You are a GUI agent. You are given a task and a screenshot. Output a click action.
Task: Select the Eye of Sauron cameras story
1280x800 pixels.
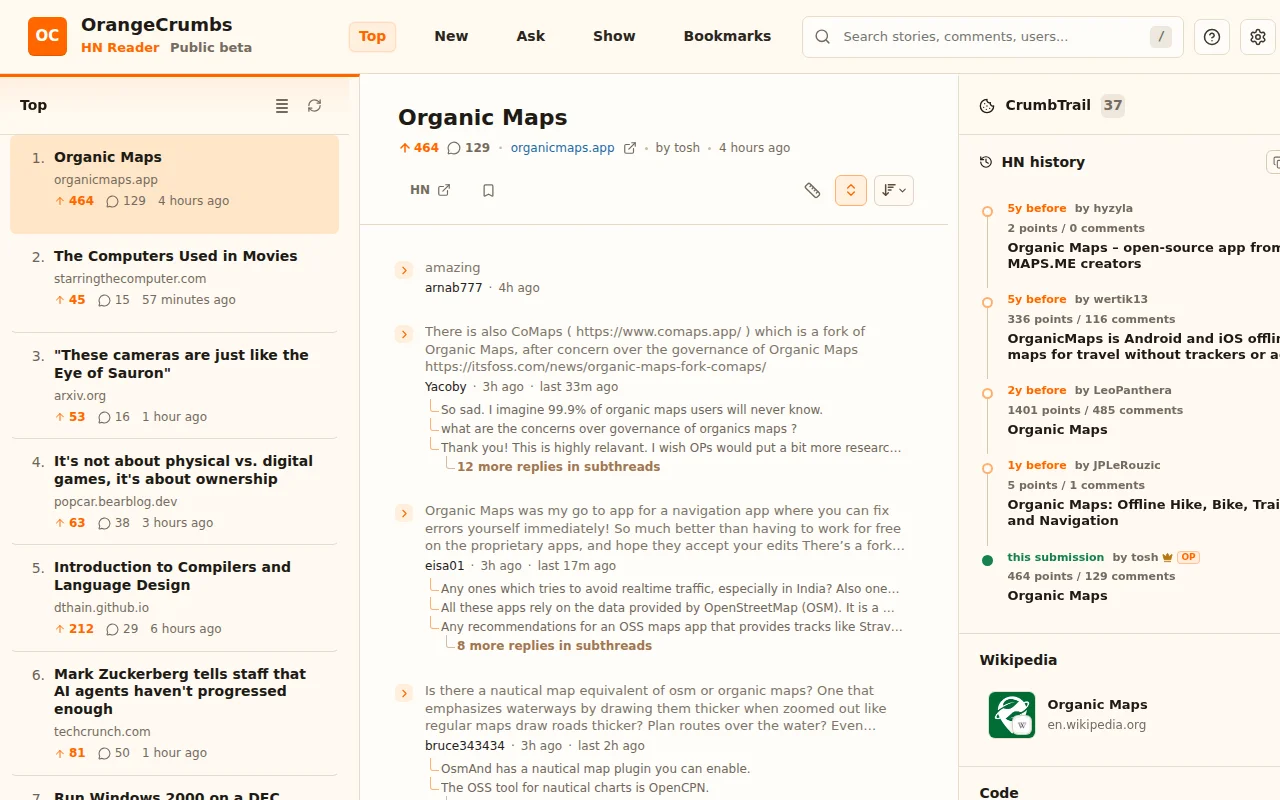coord(174,385)
